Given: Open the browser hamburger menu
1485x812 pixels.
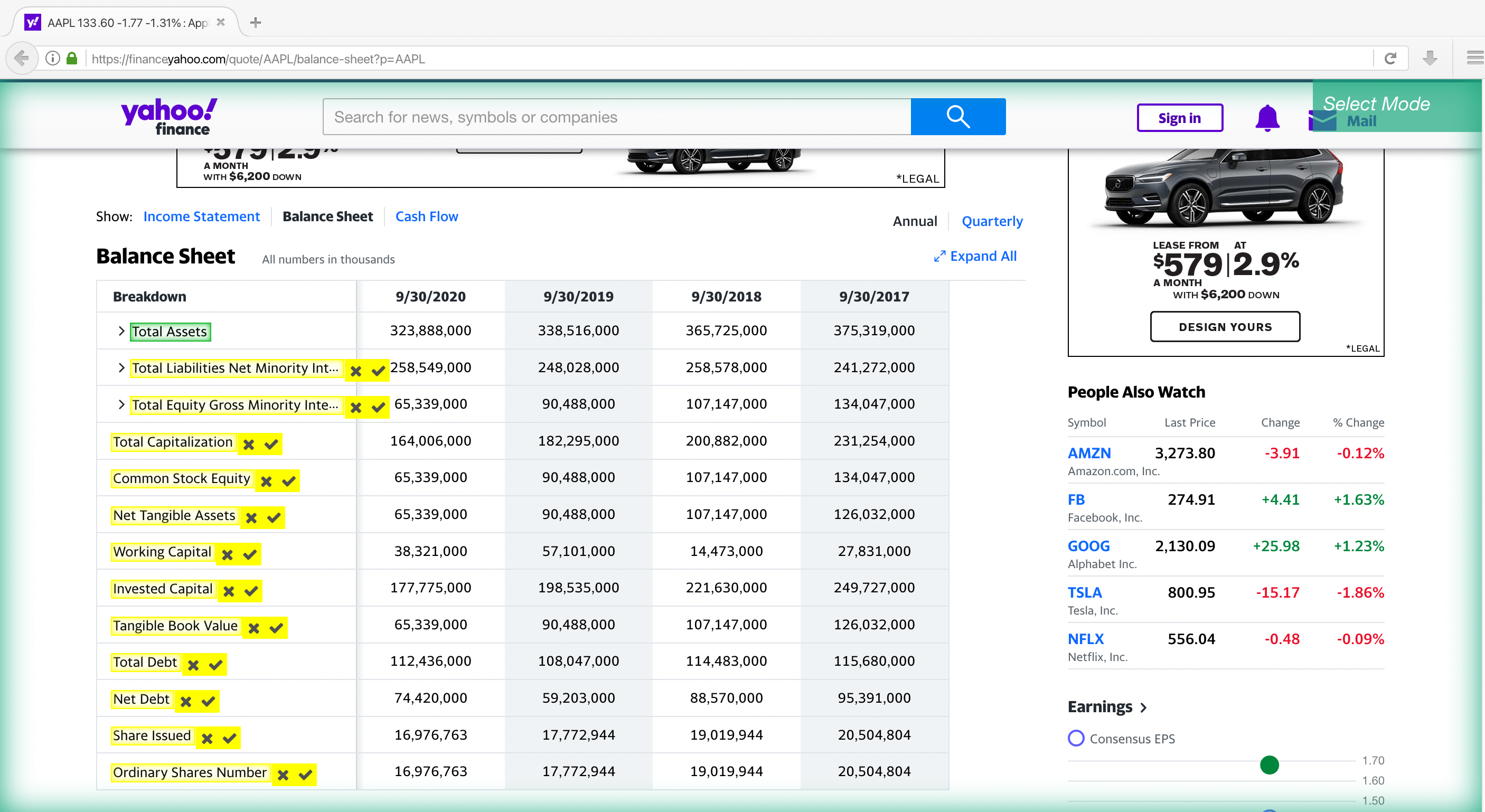Looking at the screenshot, I should (1475, 58).
